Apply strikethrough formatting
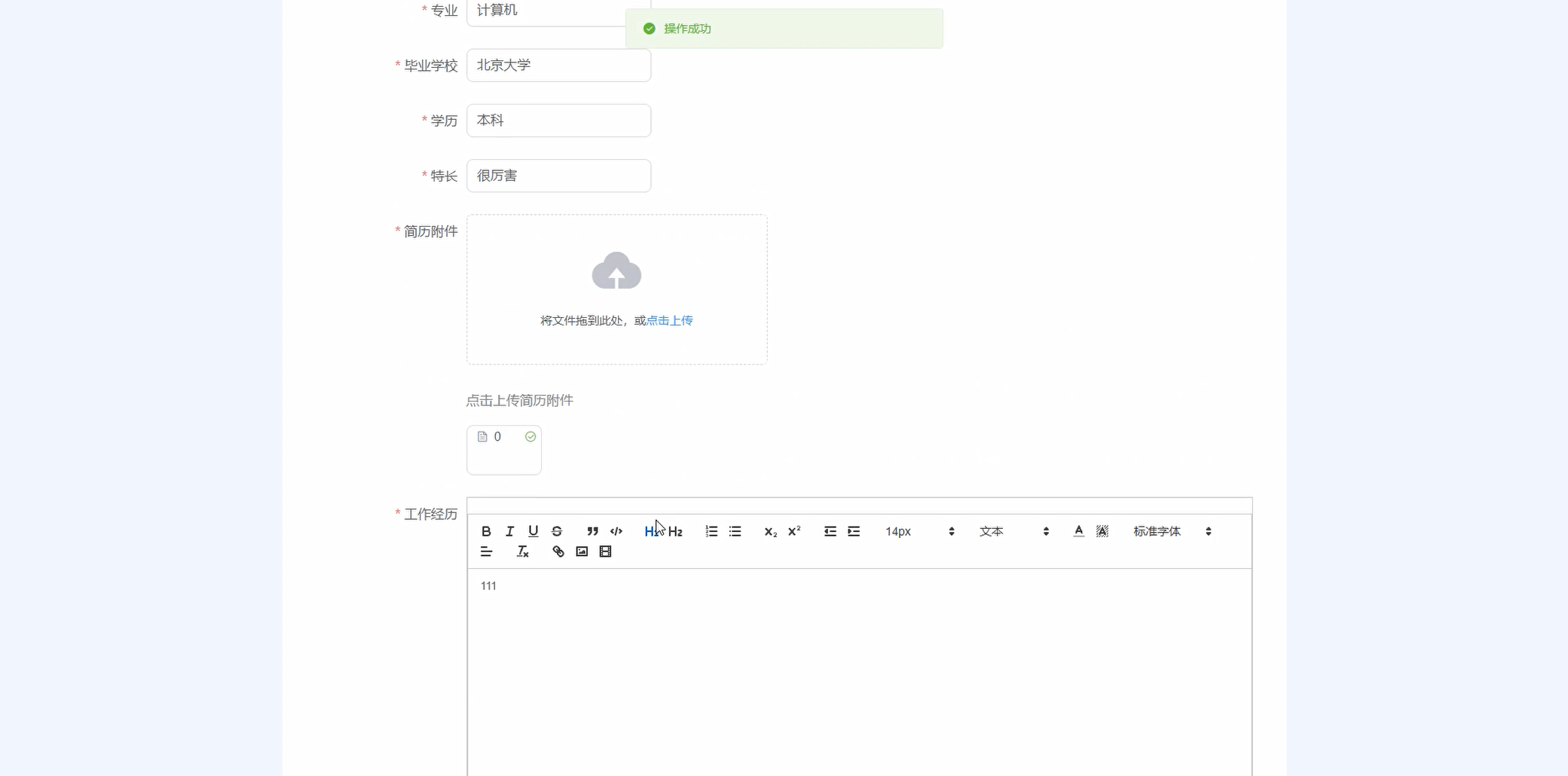1568x776 pixels. tap(556, 531)
